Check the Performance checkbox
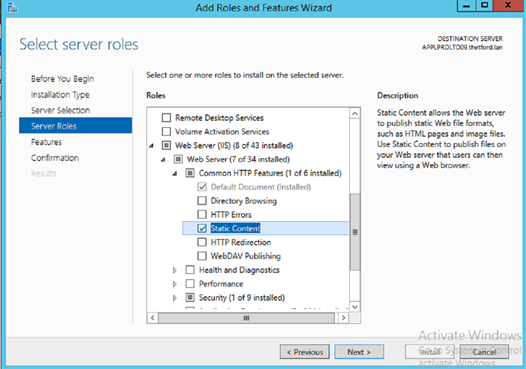The height and width of the screenshot is (369, 526). pos(190,284)
